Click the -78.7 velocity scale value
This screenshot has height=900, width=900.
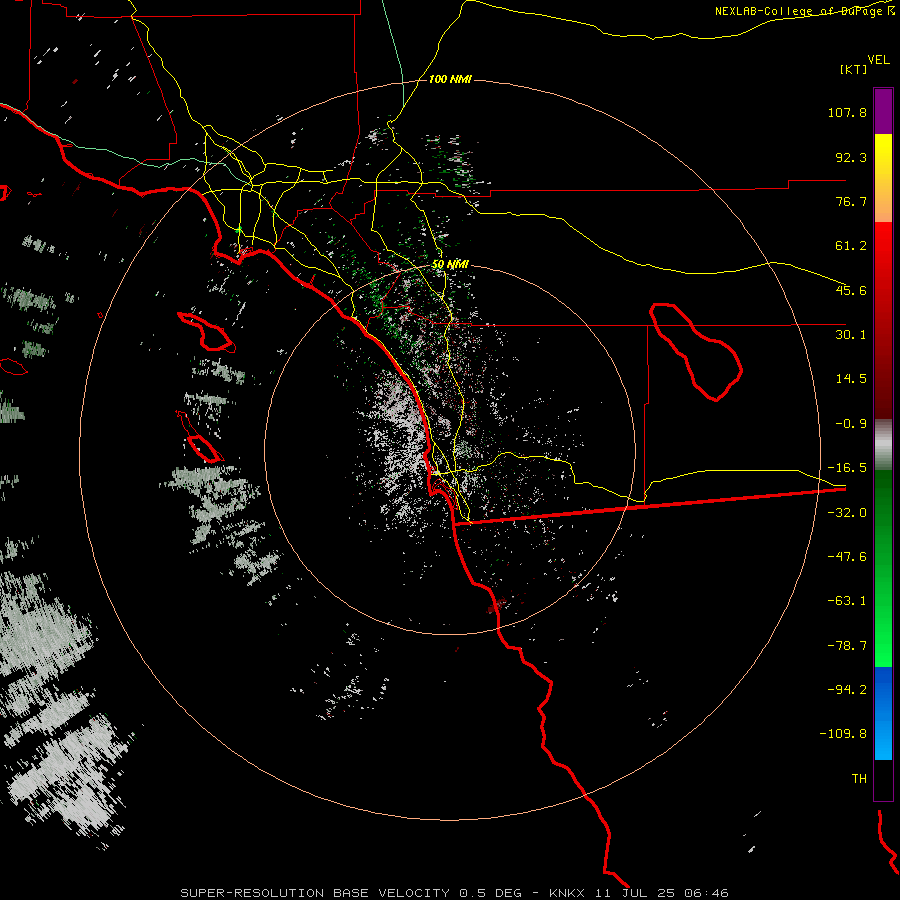847,646
